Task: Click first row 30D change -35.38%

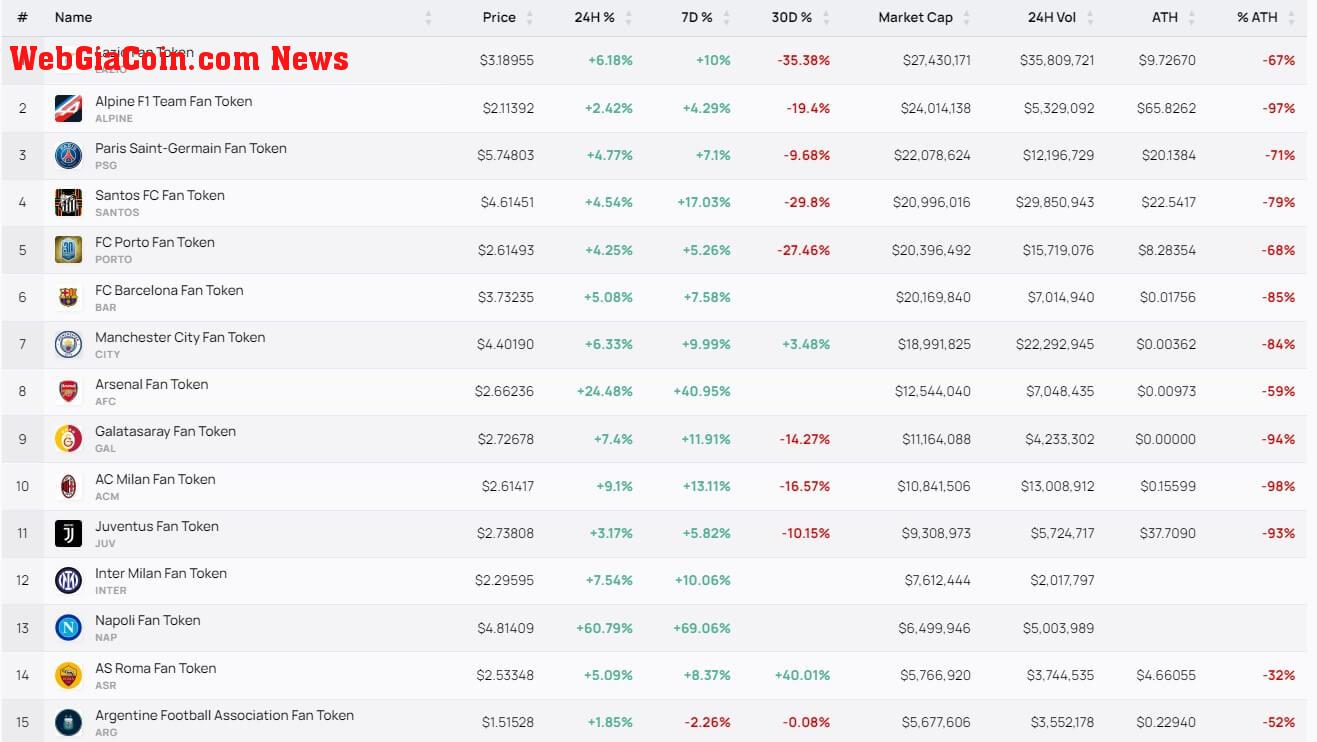Action: pyautogui.click(x=803, y=60)
